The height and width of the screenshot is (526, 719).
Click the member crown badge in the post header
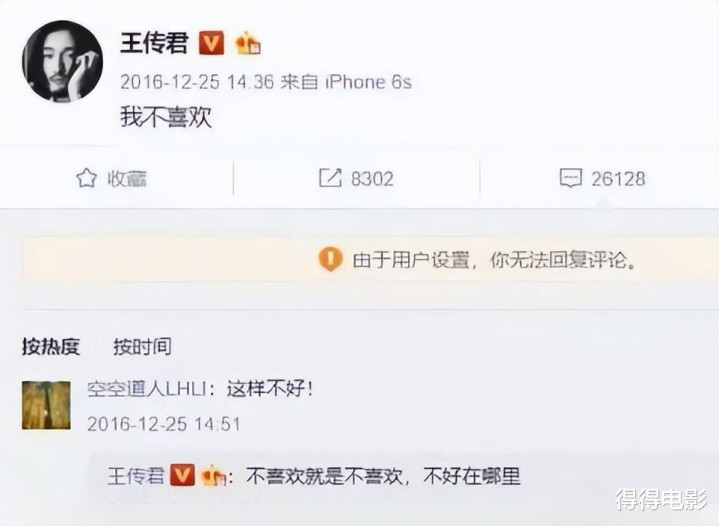click(248, 44)
